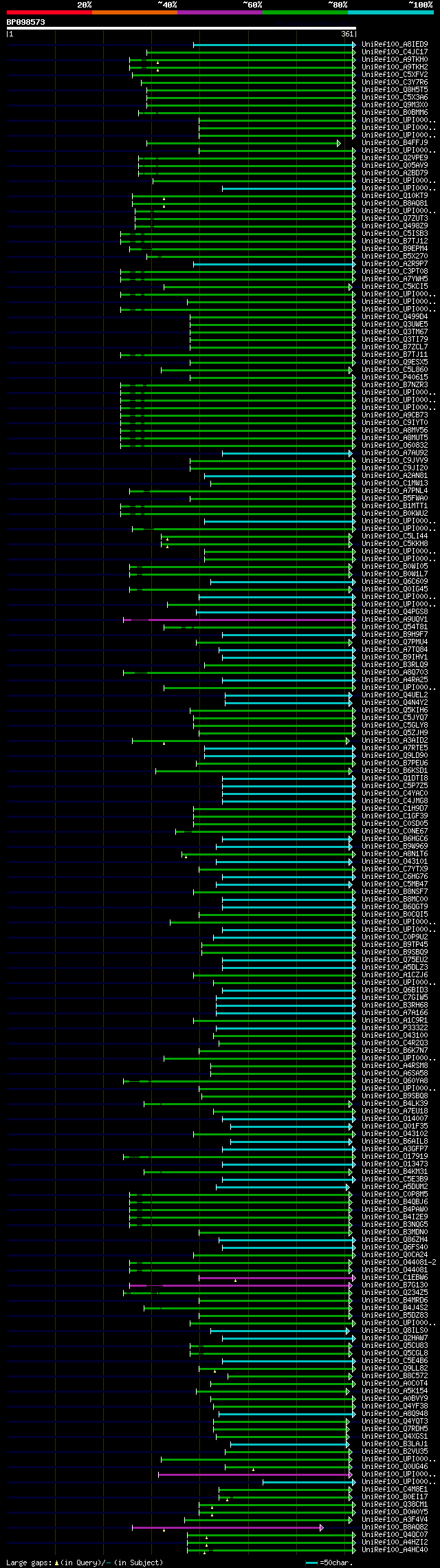The height and width of the screenshot is (1568, 440).
Task: Select the UniRef100_Q05AV9 label
Action: 395,166
